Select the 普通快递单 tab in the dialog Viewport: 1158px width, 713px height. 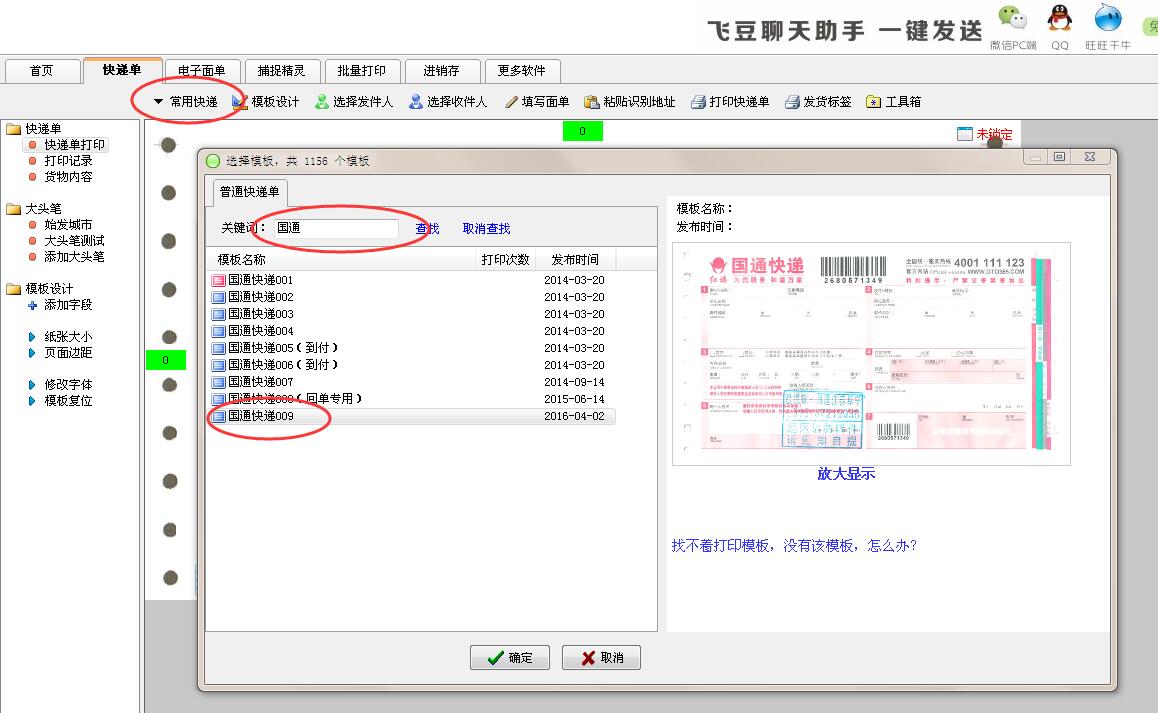pyautogui.click(x=250, y=192)
